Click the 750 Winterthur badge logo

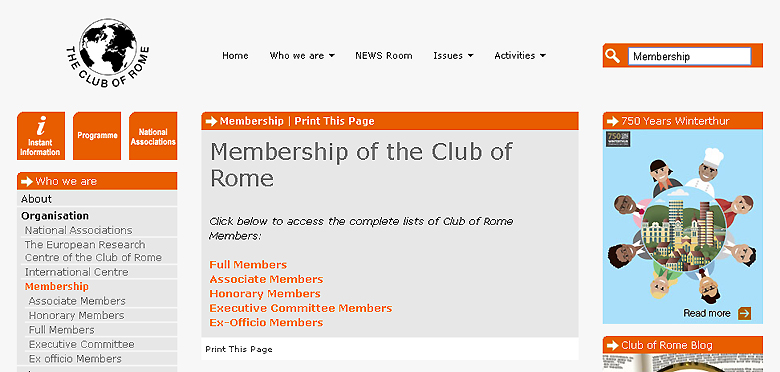pos(618,139)
